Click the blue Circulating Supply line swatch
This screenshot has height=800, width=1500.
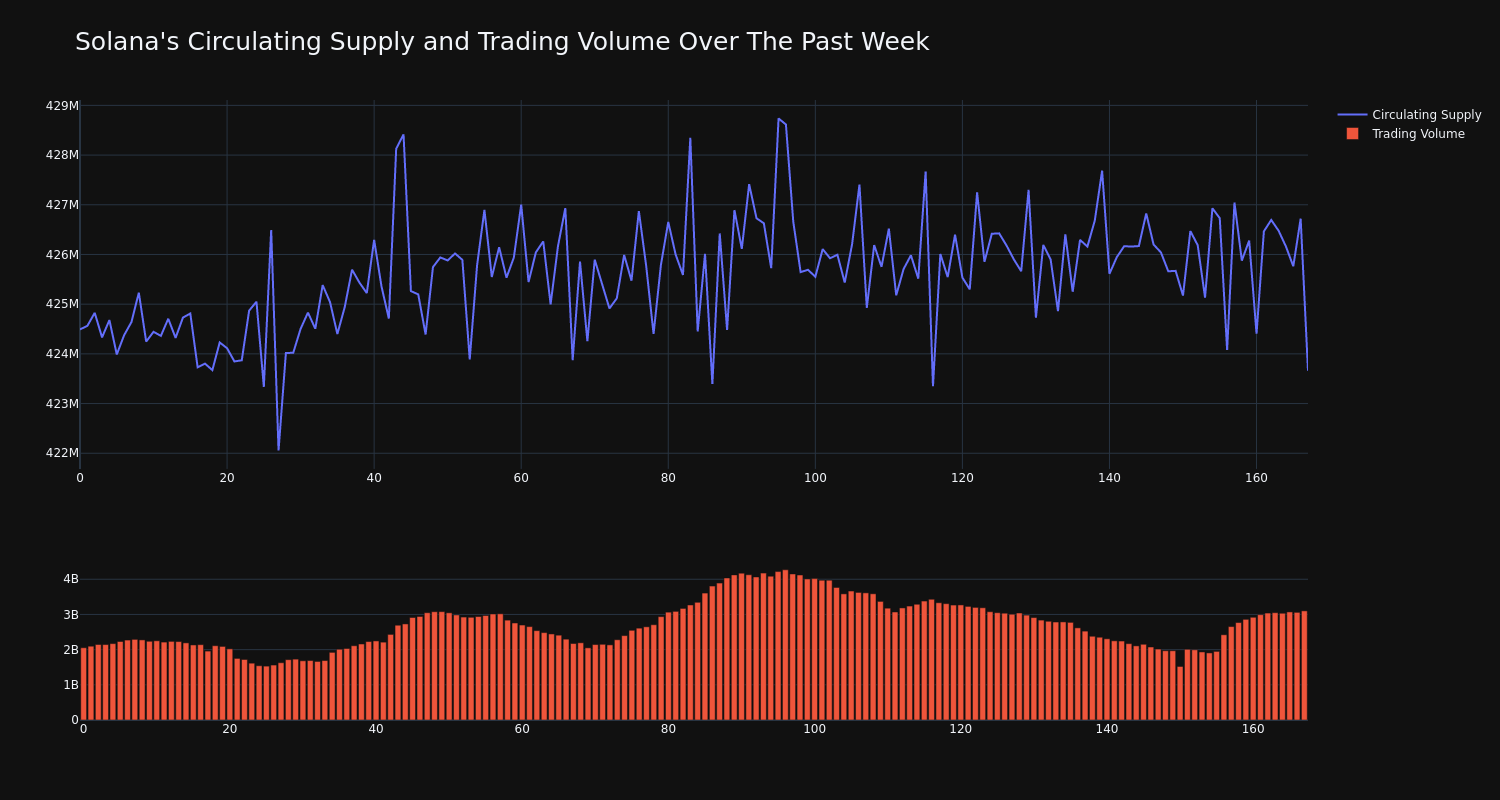pos(1352,115)
